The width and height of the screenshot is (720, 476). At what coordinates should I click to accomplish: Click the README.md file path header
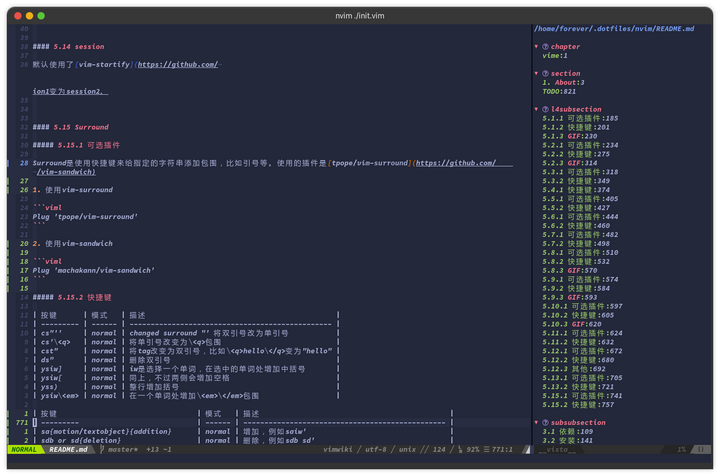[614, 28]
